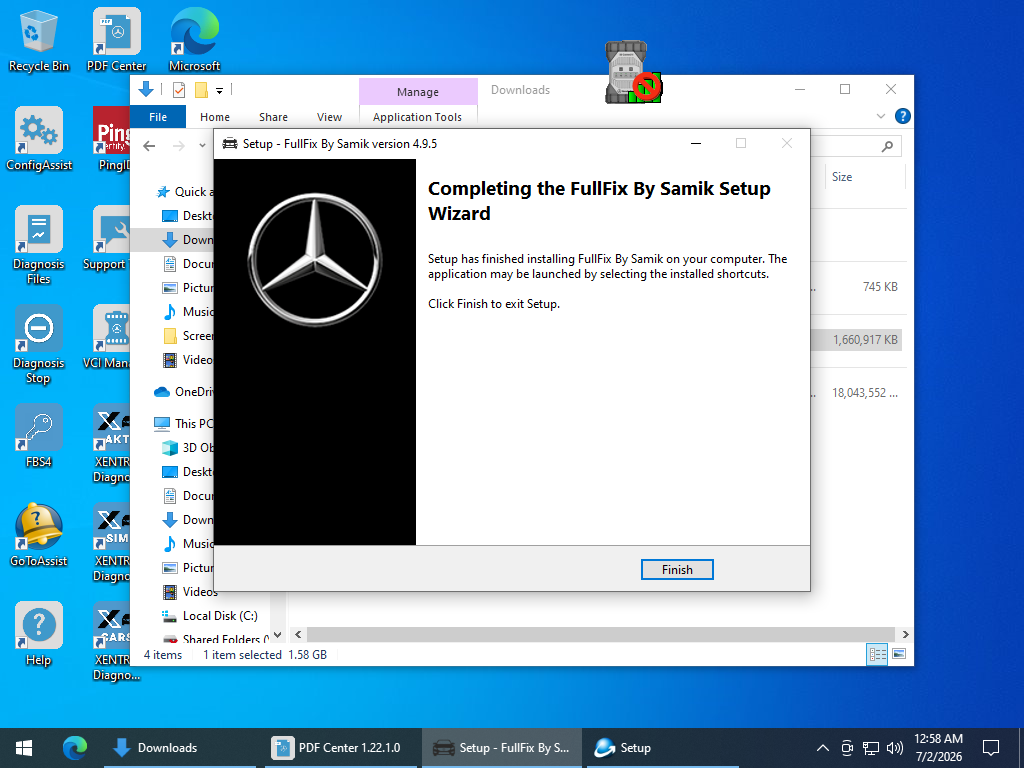
Task: Switch to details view layout icon
Action: click(x=877, y=654)
